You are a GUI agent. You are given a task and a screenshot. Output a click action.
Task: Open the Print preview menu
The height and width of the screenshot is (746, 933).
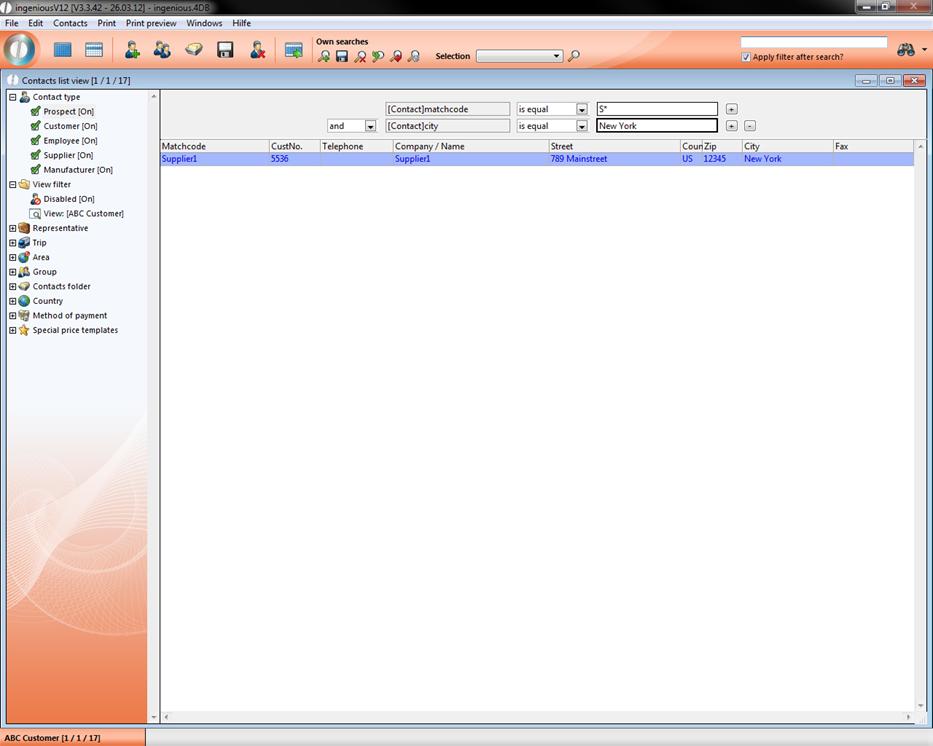151,23
